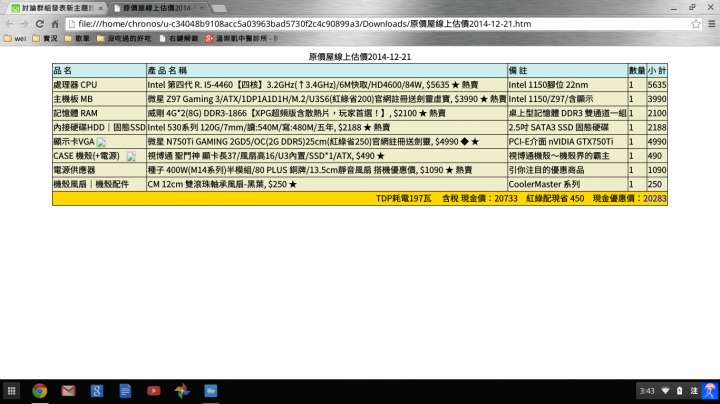Click the Intel I5-4460 product description

click(x=313, y=85)
